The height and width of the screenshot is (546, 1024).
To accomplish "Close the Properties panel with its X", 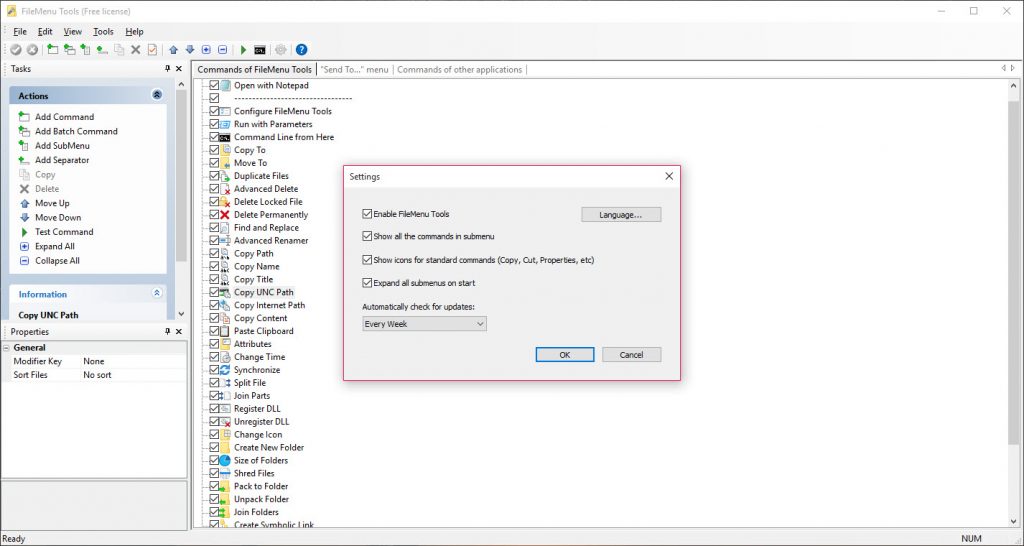I will [x=179, y=332].
